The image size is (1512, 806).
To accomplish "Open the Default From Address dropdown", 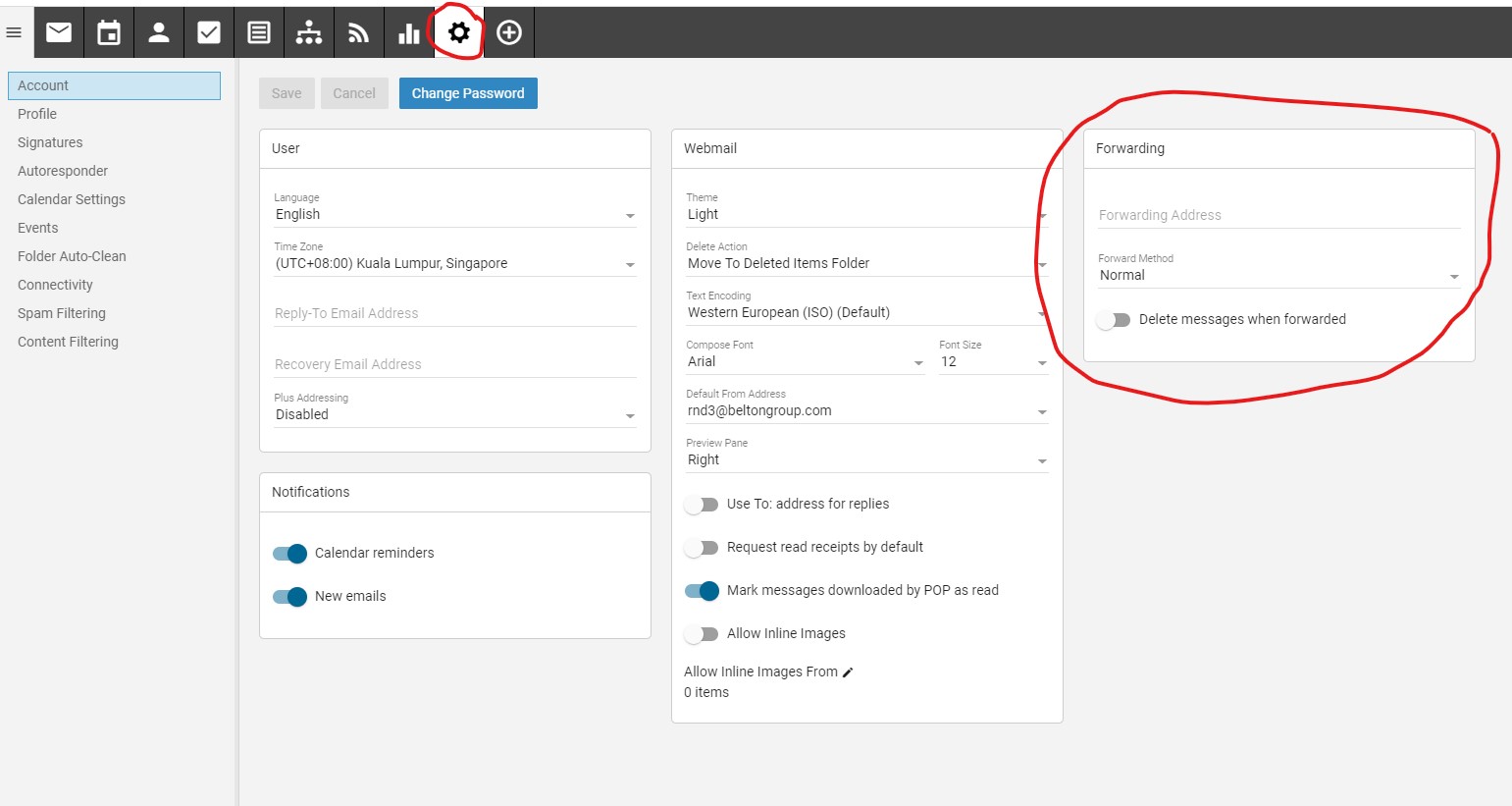I will coord(867,405).
